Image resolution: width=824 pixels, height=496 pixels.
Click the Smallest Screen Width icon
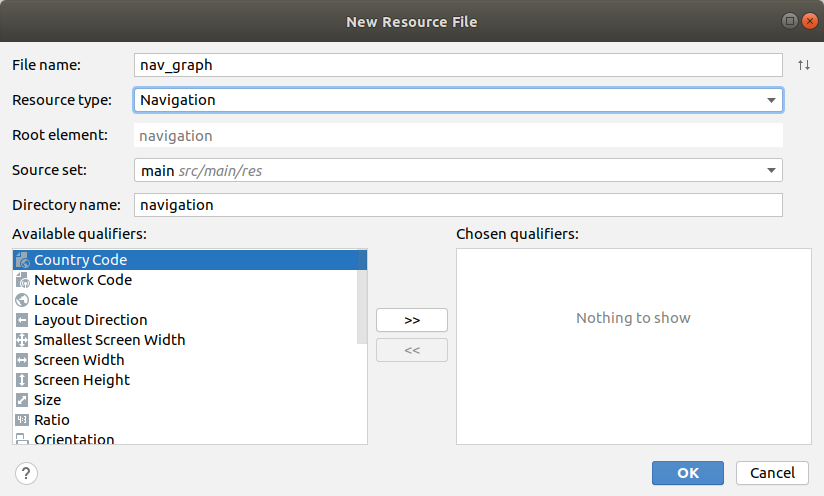22,340
